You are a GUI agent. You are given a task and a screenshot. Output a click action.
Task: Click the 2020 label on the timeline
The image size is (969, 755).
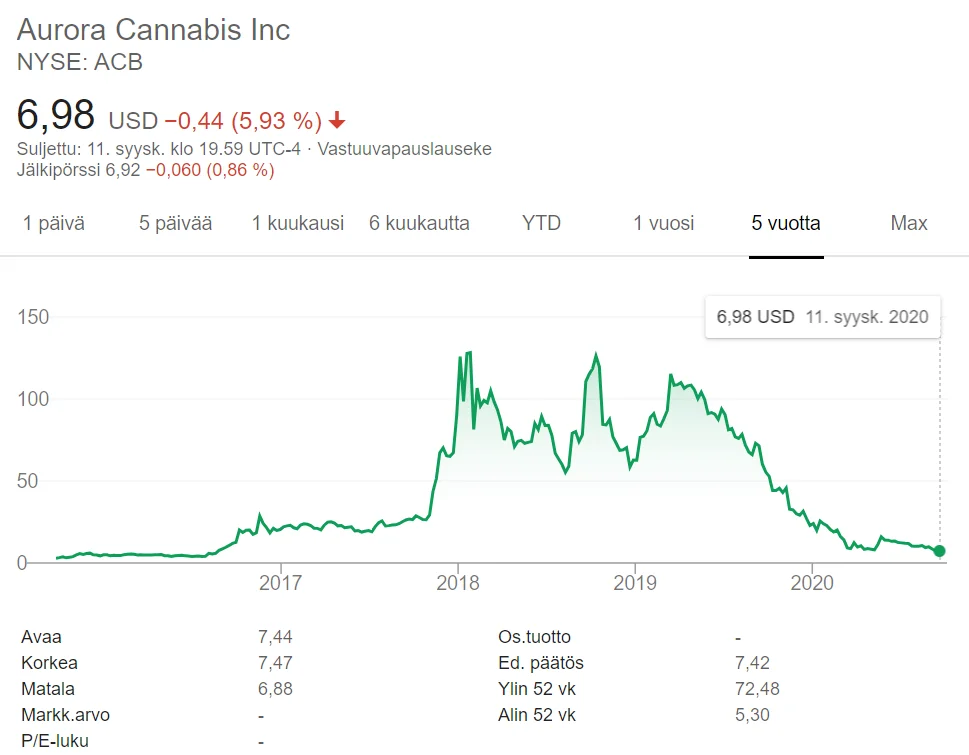pos(812,582)
